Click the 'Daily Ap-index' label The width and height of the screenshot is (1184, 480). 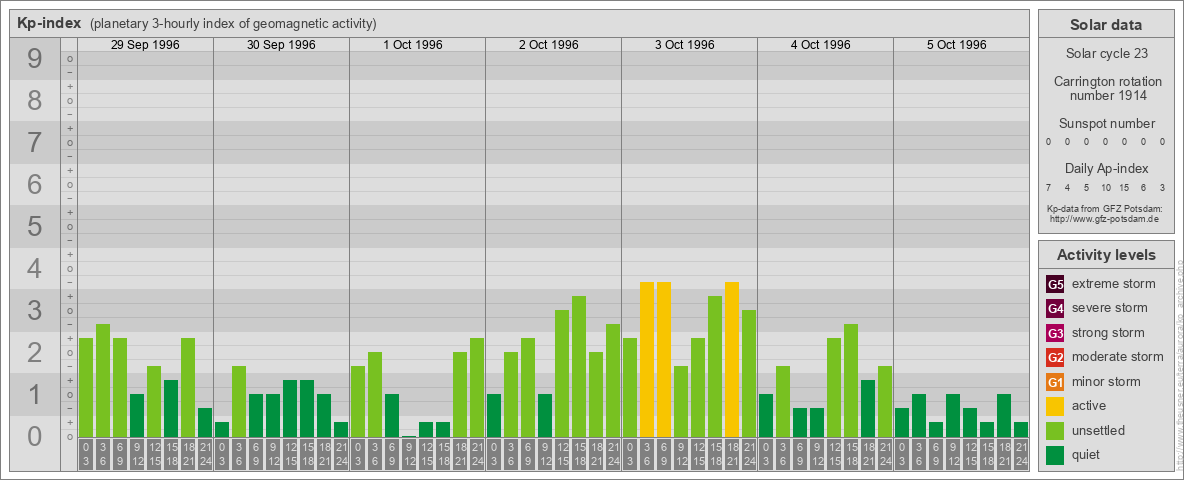[1106, 168]
